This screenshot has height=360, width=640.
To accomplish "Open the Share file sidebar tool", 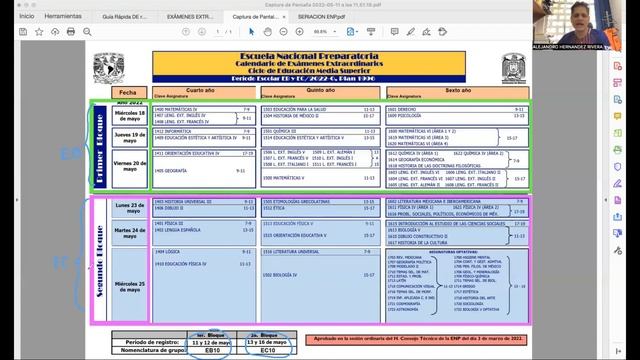I will click(x=618, y=217).
